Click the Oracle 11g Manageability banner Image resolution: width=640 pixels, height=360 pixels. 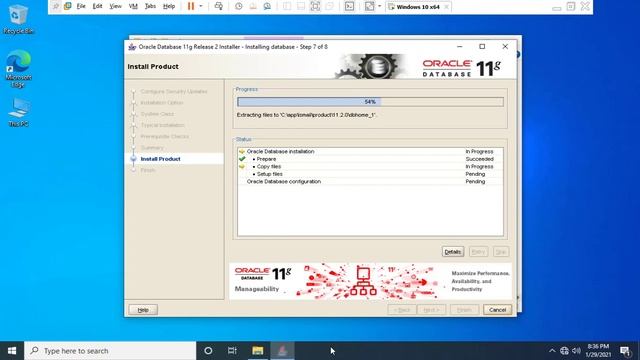[x=370, y=281]
